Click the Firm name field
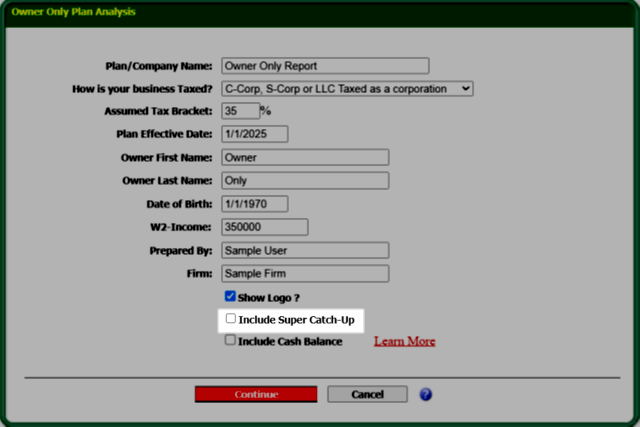This screenshot has height=427, width=640. [x=304, y=273]
